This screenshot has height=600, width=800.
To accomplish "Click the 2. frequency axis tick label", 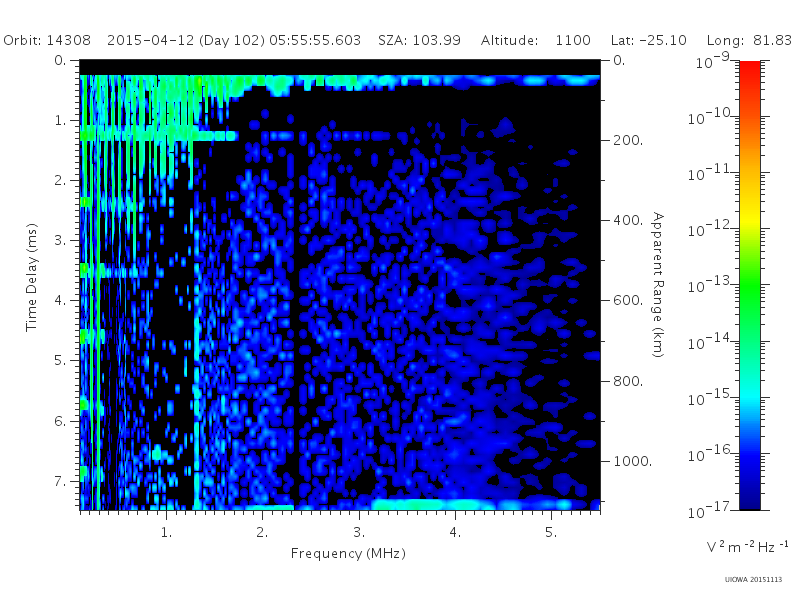I will pyautogui.click(x=262, y=532).
